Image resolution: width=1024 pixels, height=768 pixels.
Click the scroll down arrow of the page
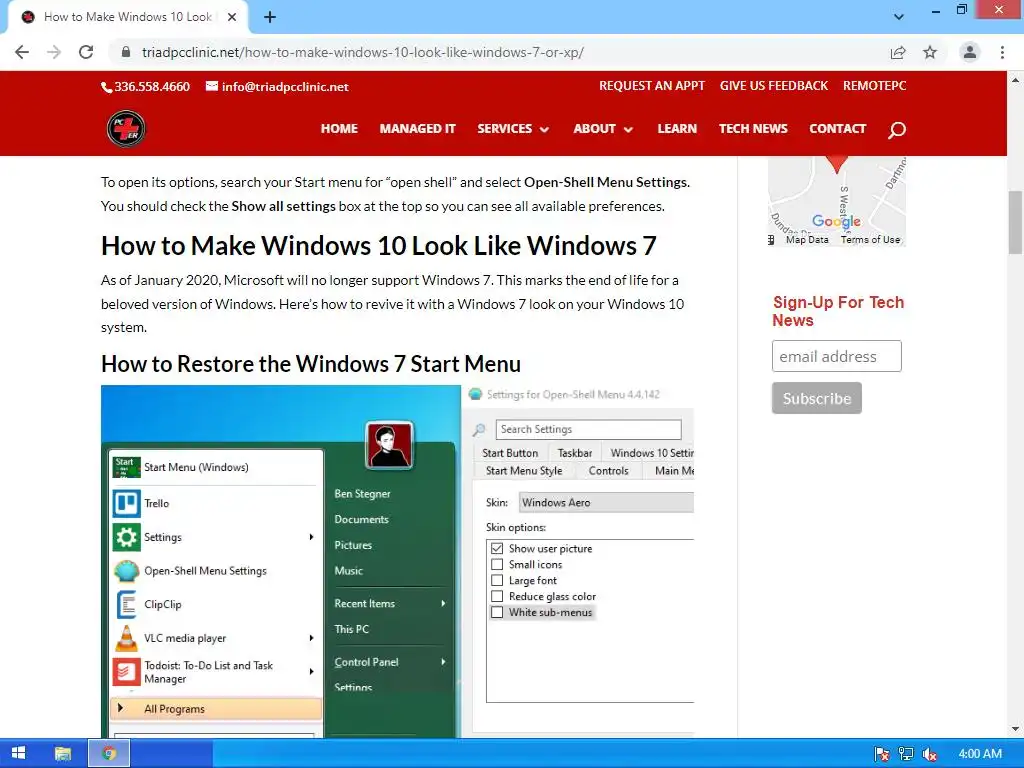(x=1015, y=729)
